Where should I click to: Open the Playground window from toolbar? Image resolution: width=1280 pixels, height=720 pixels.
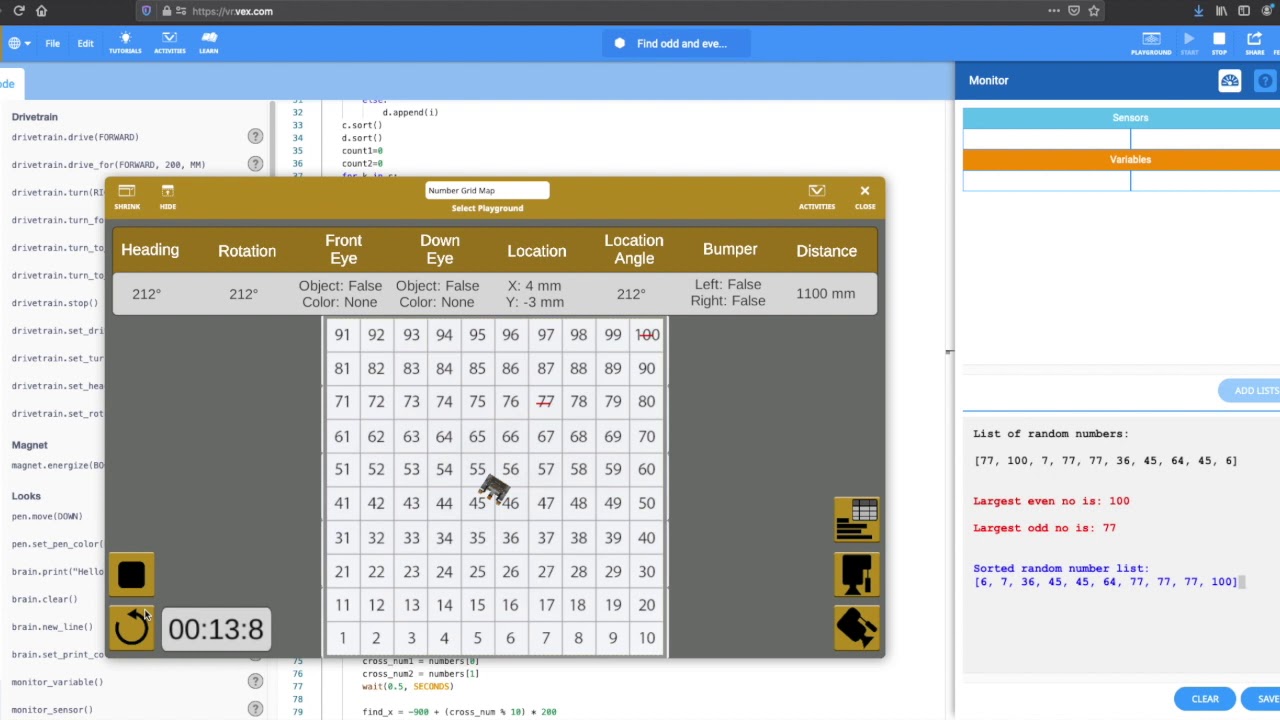coord(1151,43)
